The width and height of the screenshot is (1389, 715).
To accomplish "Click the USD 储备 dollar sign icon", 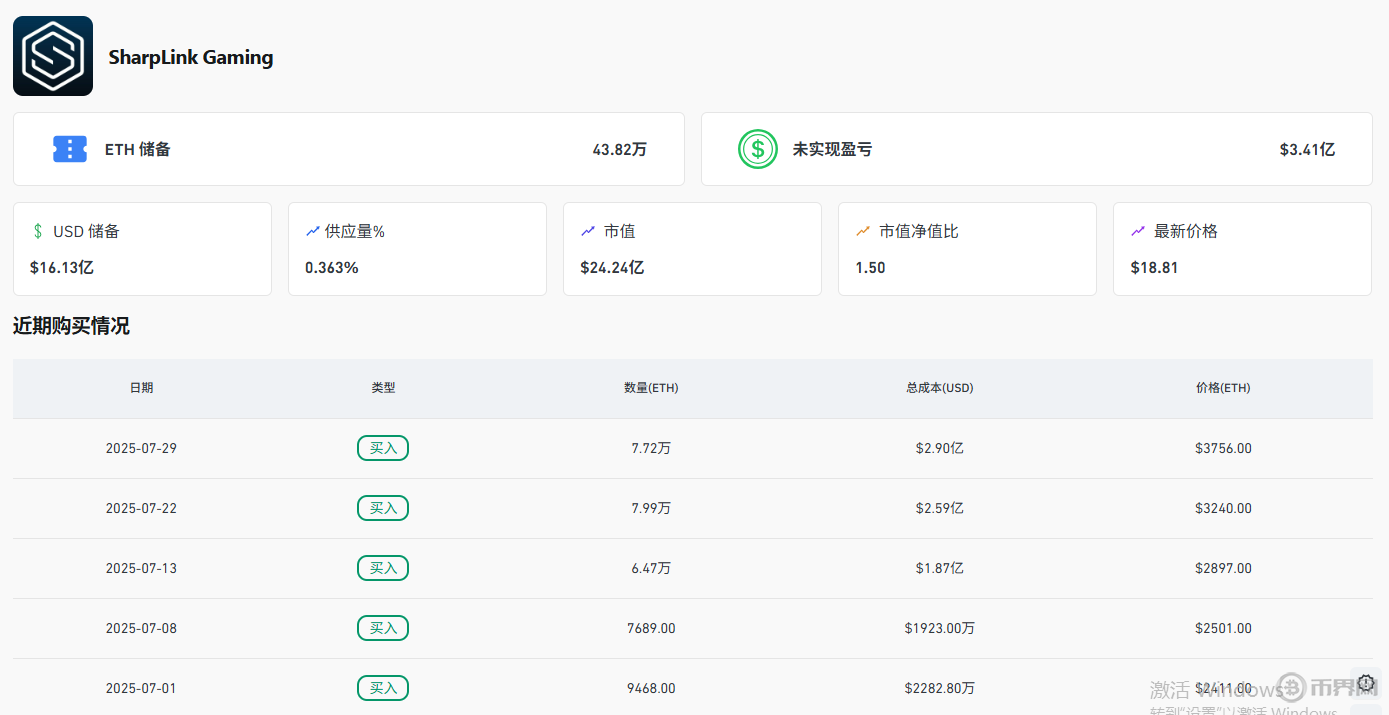I will click(x=38, y=231).
